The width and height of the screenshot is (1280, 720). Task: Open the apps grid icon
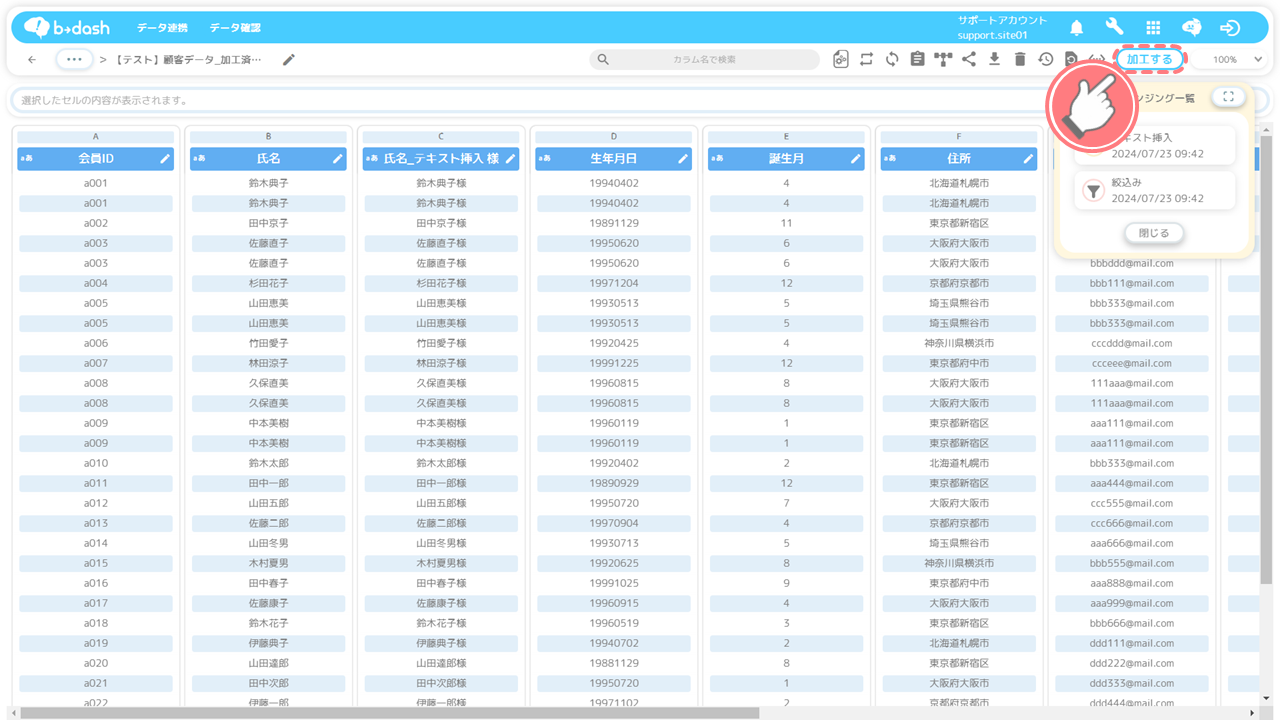(1153, 28)
